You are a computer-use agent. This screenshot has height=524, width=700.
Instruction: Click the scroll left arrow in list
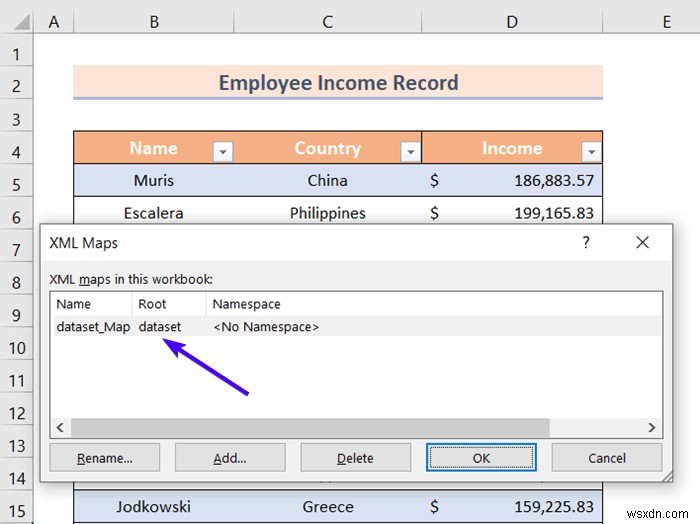click(60, 427)
